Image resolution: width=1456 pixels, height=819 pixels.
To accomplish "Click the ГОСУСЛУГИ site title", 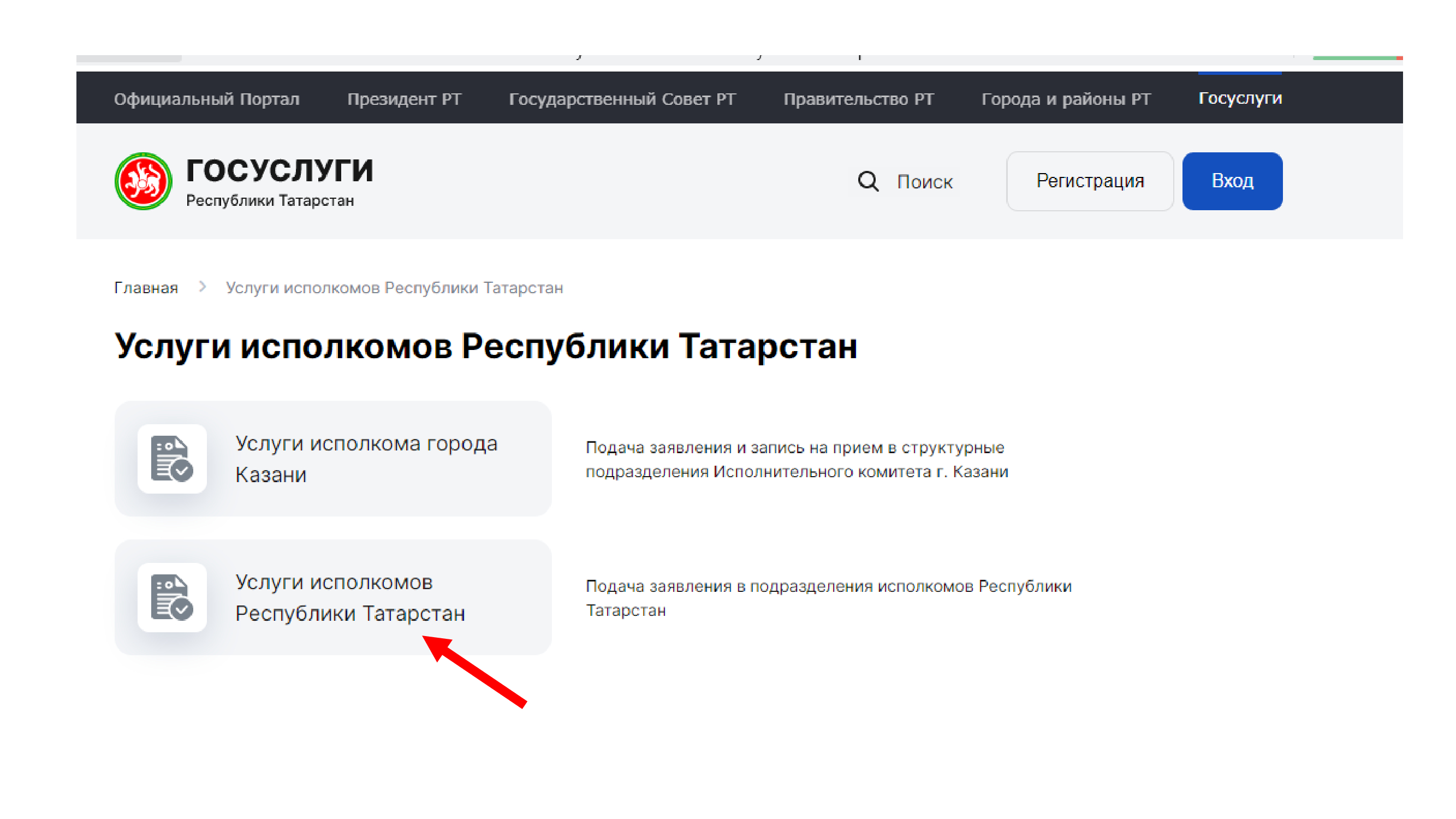I will (x=280, y=170).
